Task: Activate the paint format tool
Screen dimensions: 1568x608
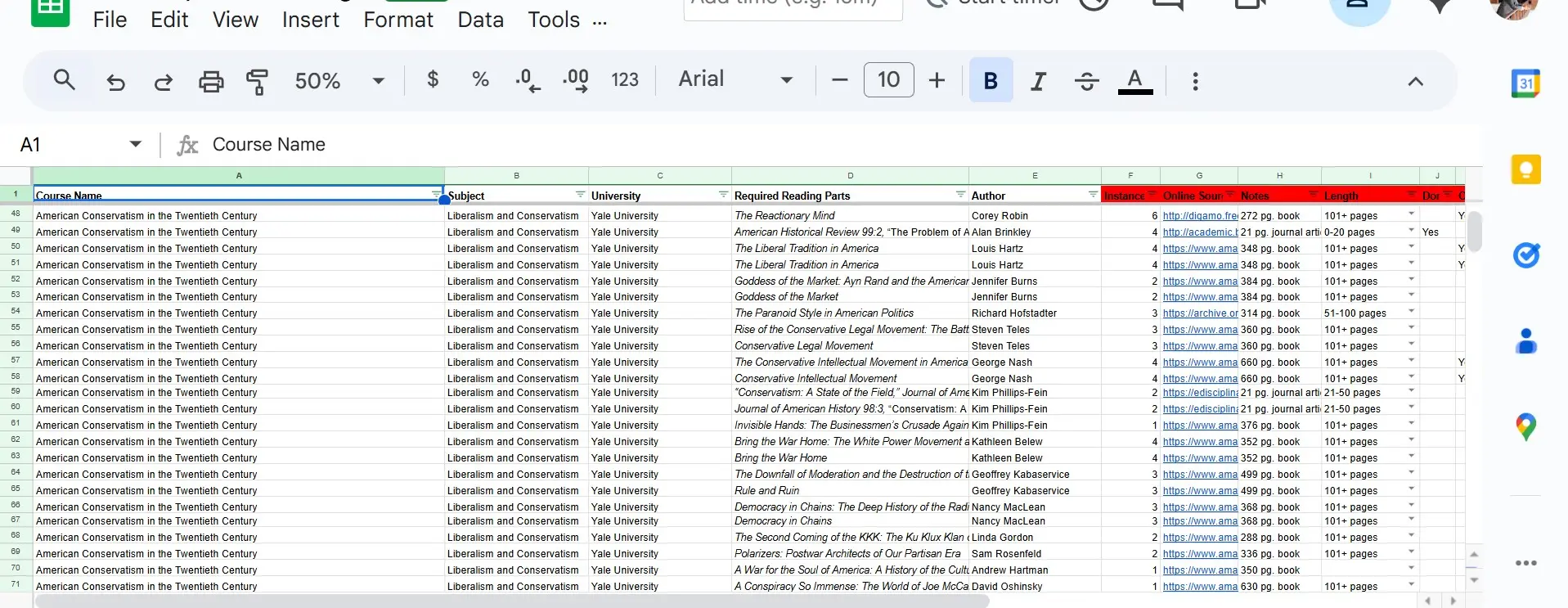Action: click(258, 81)
